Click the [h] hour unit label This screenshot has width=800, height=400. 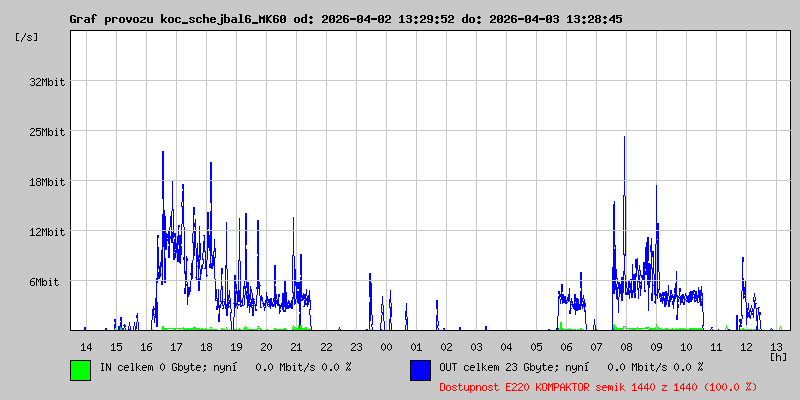click(778, 356)
